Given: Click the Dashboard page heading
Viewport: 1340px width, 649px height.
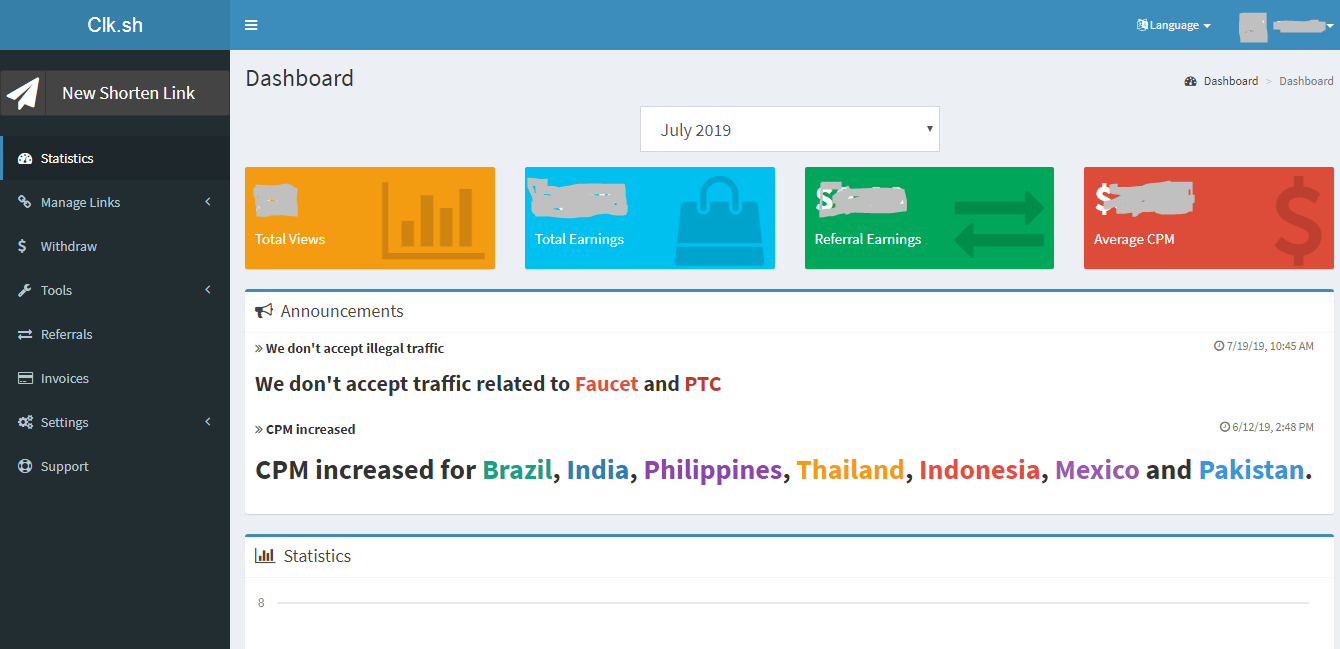Looking at the screenshot, I should coord(300,78).
